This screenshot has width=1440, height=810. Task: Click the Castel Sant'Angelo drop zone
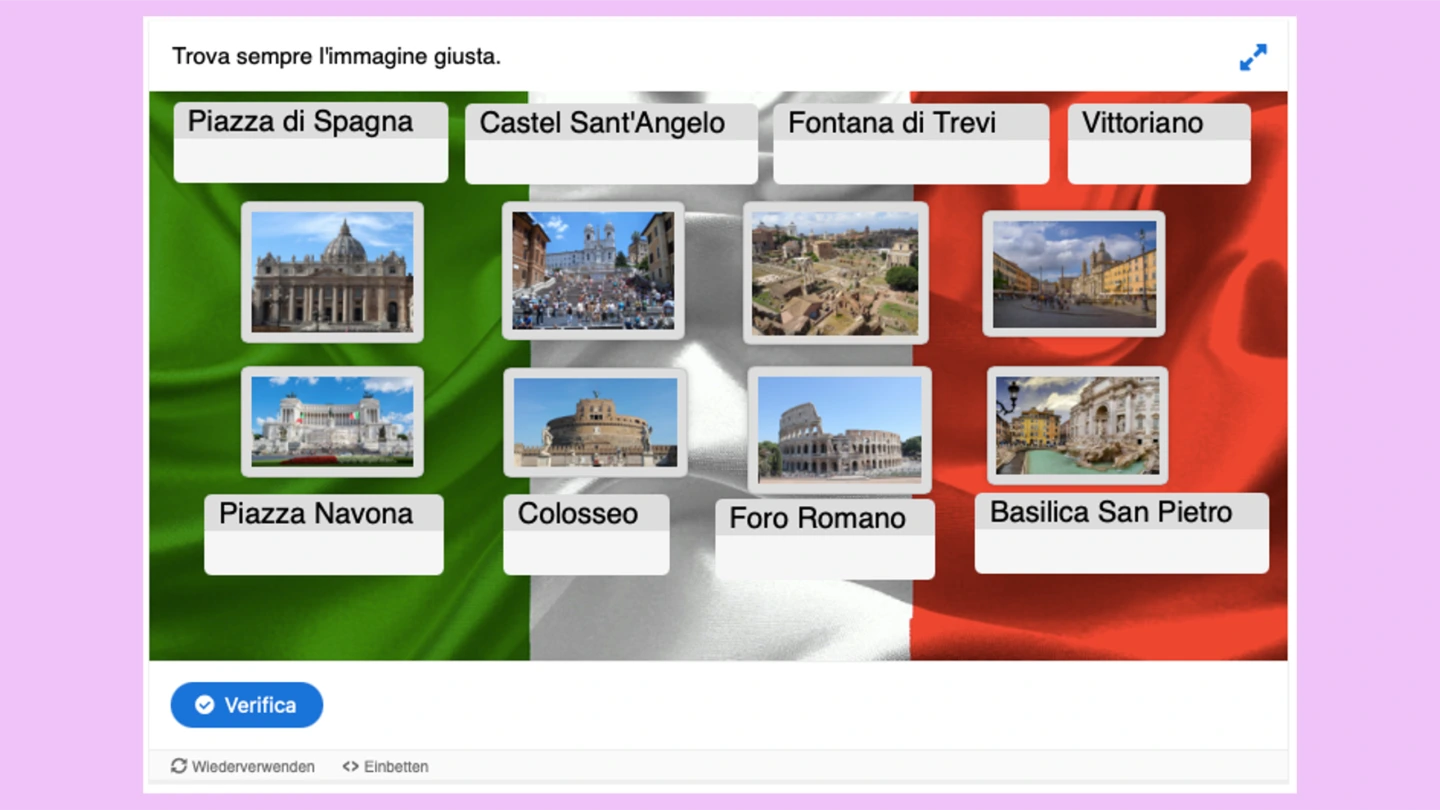(611, 160)
